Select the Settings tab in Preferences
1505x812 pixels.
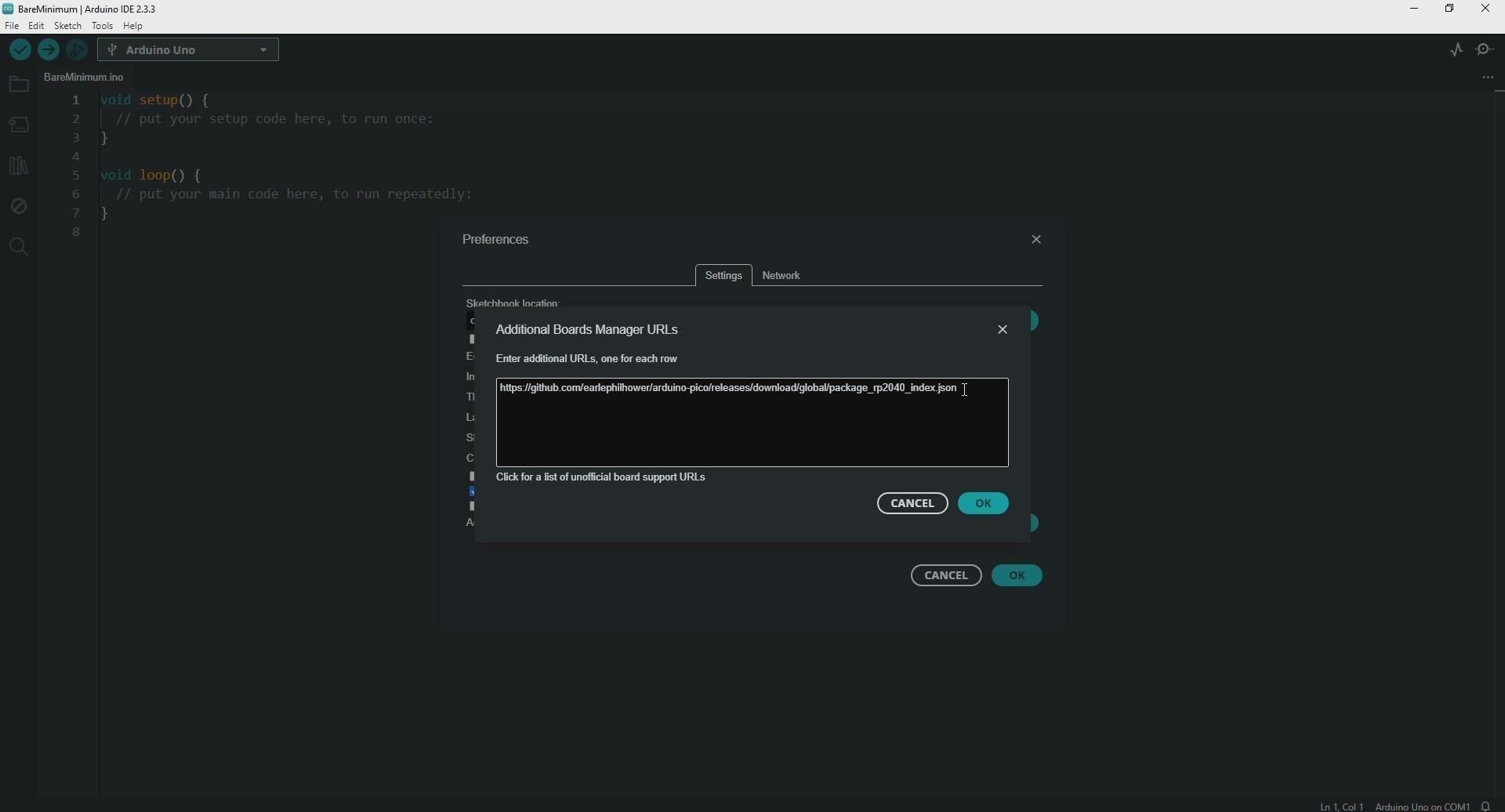[723, 276]
